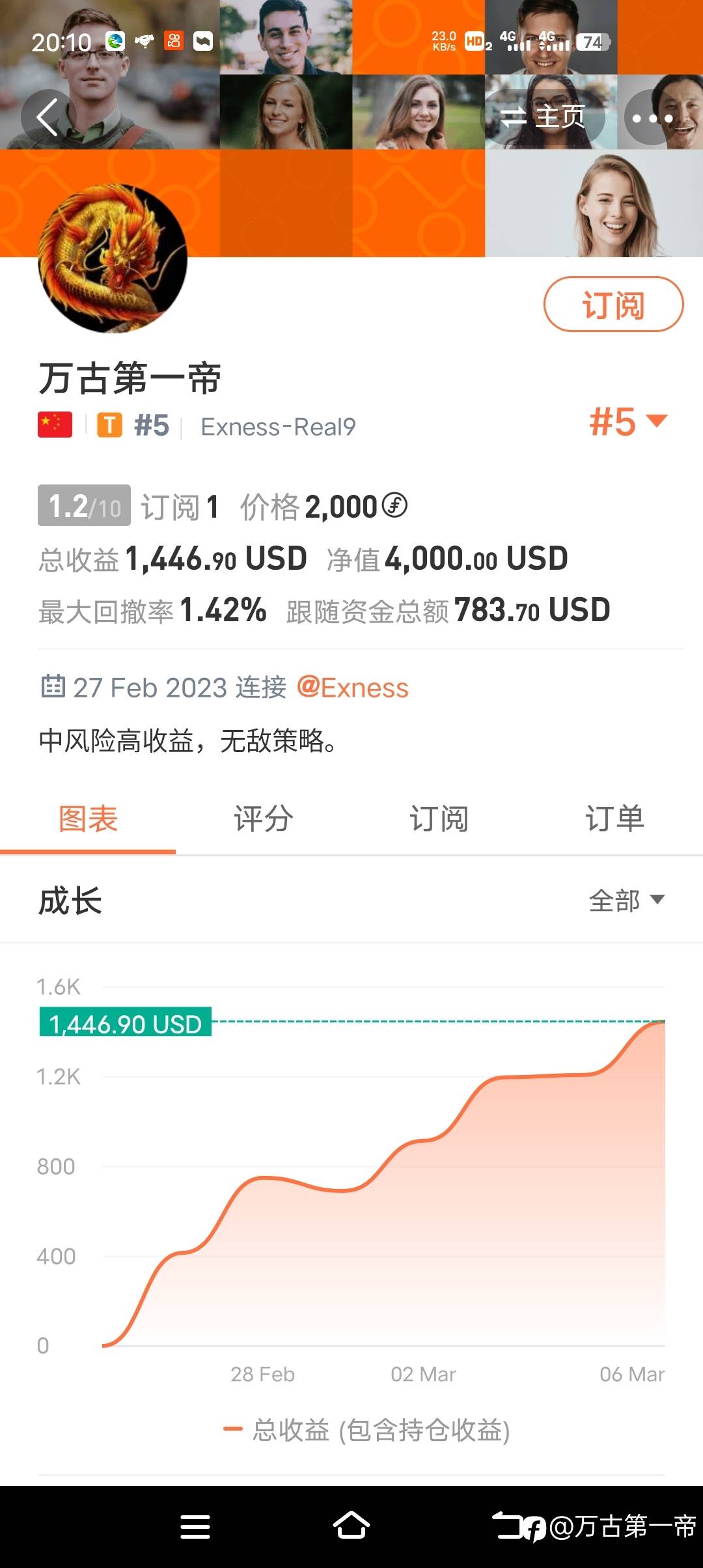Tap the price currency coin icon
Viewport: 703px width, 1568px height.
coord(394,505)
